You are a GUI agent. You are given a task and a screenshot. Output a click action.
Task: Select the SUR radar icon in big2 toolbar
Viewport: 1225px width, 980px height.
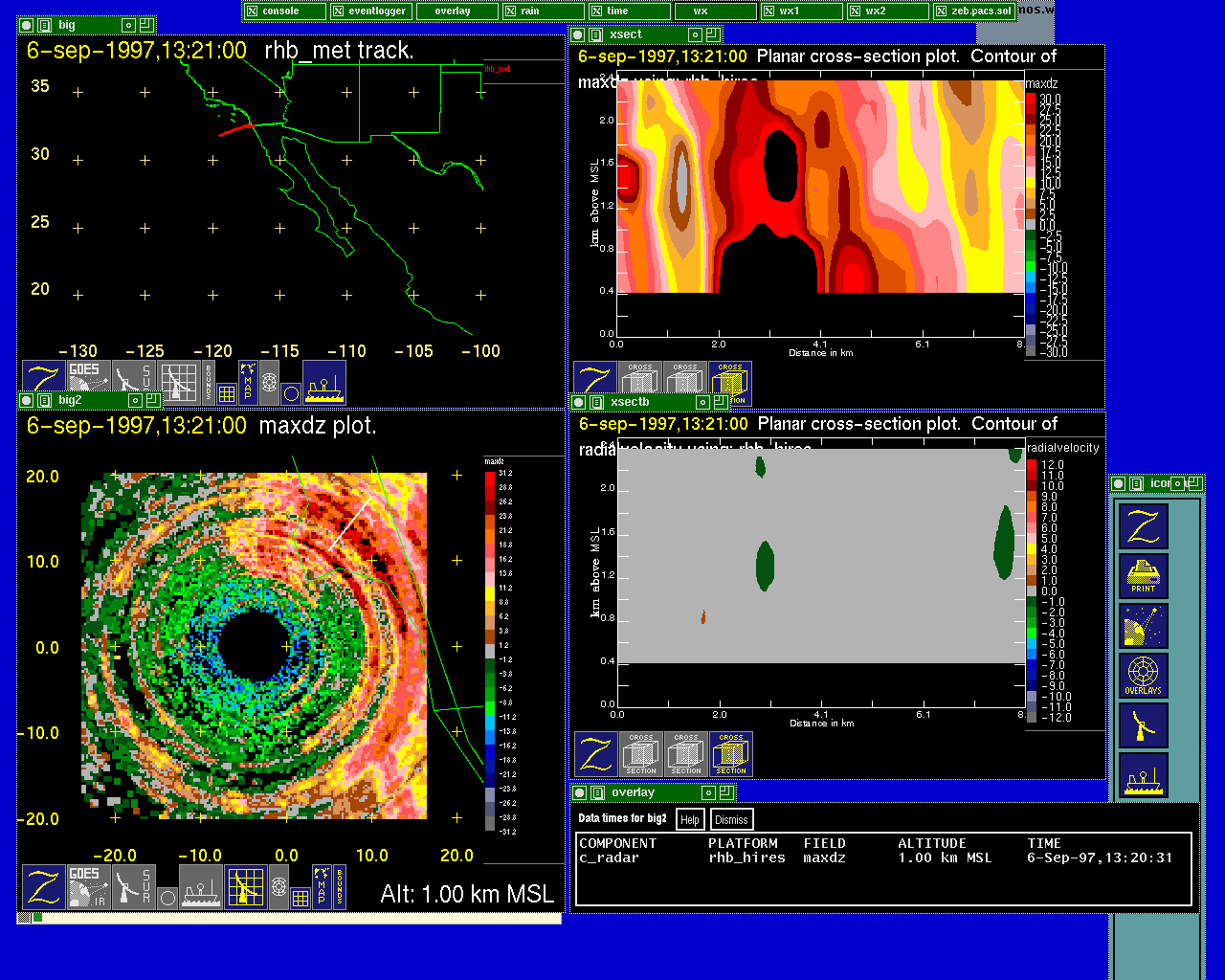pos(133,887)
